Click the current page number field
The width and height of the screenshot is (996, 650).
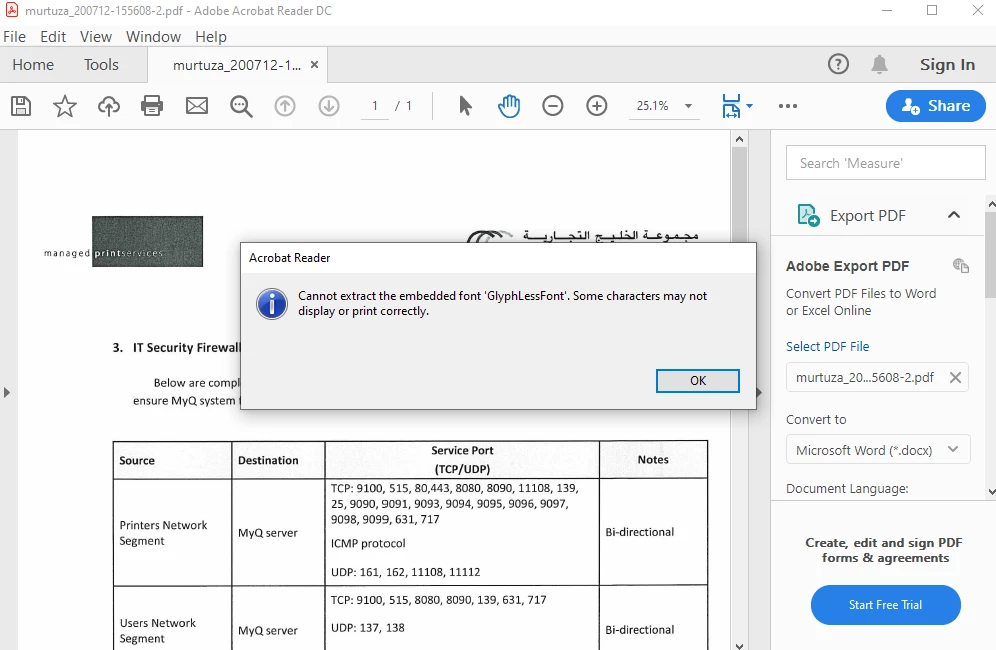click(375, 106)
